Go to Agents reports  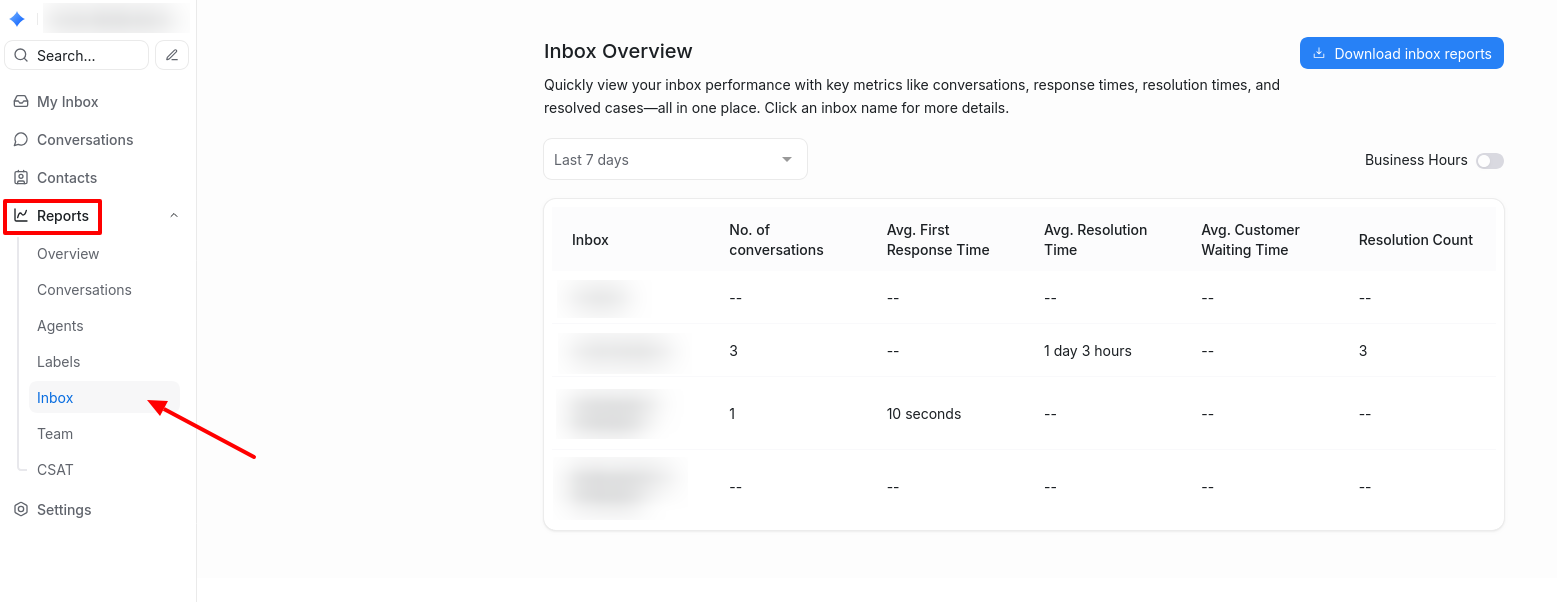pos(60,326)
